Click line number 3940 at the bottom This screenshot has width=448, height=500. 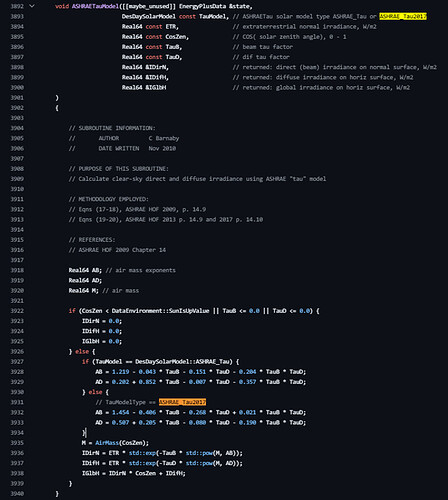(x=17, y=493)
